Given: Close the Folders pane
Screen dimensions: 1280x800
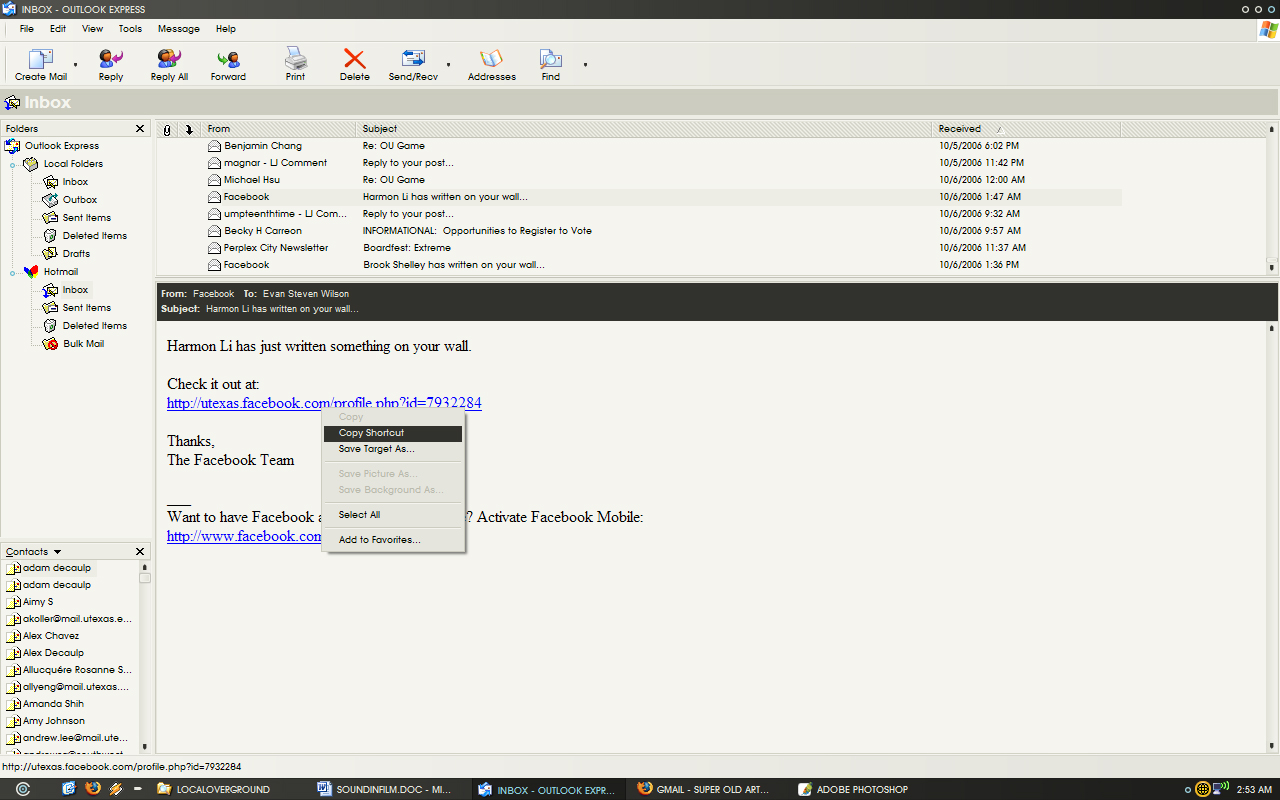Looking at the screenshot, I should tap(140, 129).
